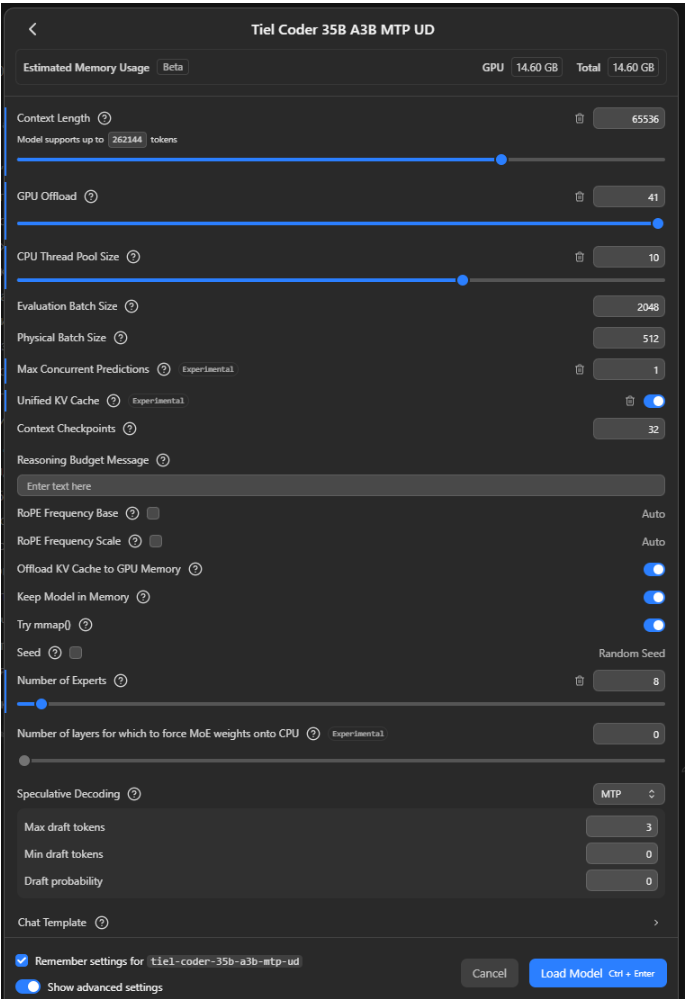Toggle the Try mmap() switch

[654, 625]
